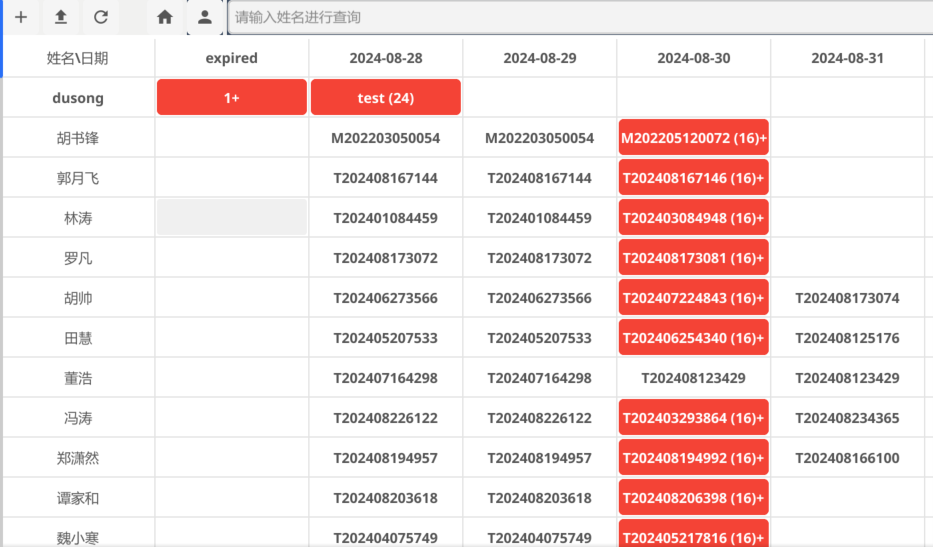Screen dimensions: 933x547
Task: Open the user profile icon
Action: click(205, 17)
